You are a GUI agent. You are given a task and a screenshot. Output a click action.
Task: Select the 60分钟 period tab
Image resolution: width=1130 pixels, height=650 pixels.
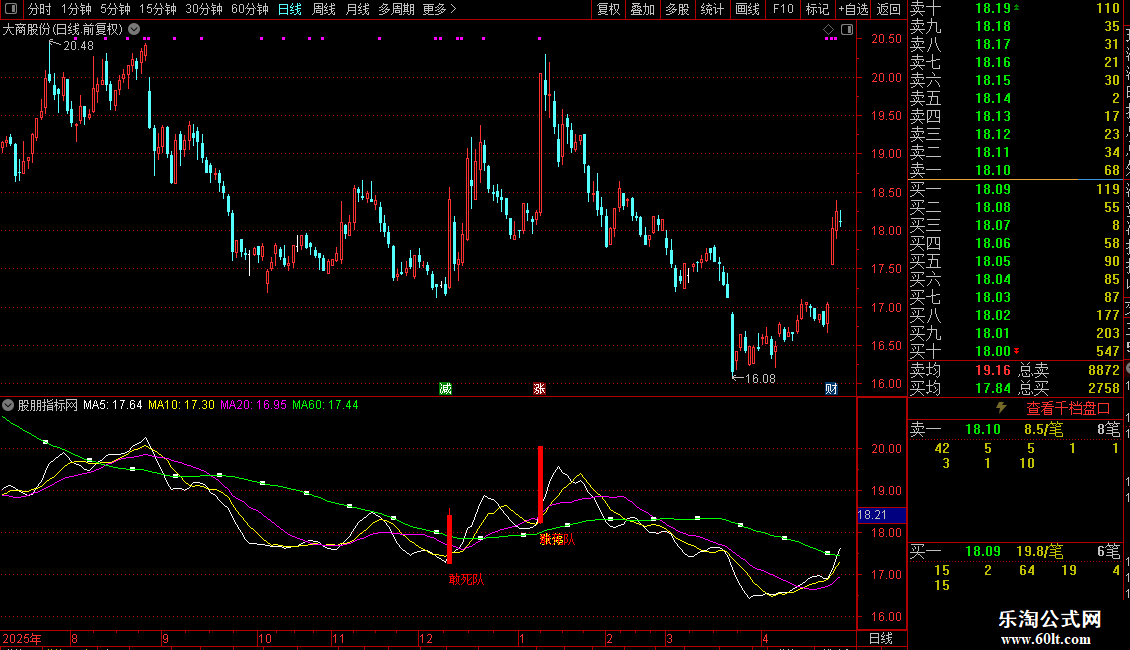click(250, 9)
